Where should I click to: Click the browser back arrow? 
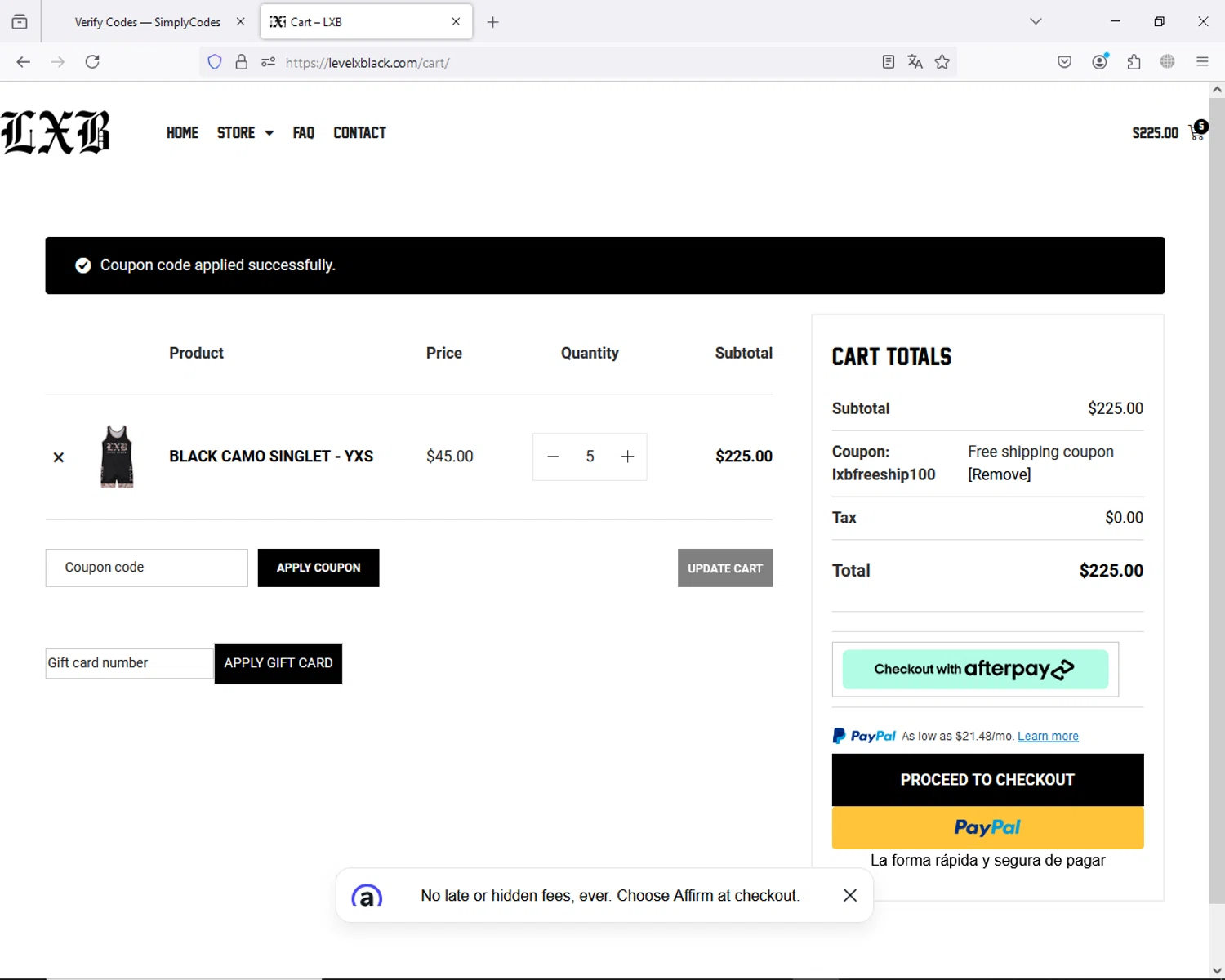pyautogui.click(x=24, y=62)
